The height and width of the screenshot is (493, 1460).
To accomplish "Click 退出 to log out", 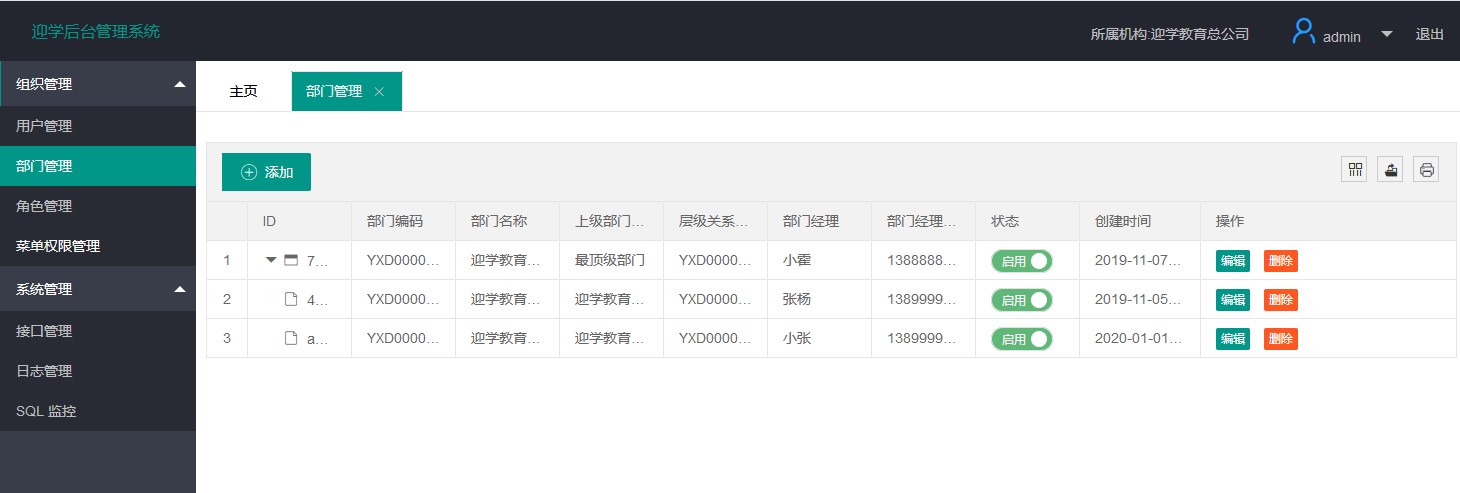I will (x=1429, y=34).
